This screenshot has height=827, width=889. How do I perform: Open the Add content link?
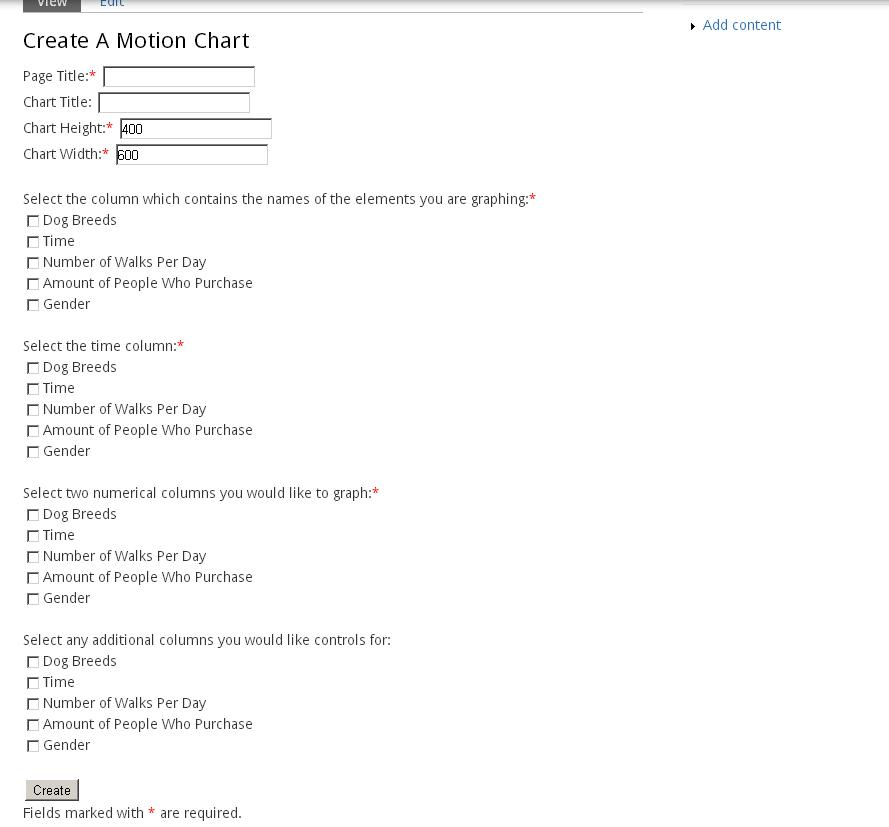(741, 24)
